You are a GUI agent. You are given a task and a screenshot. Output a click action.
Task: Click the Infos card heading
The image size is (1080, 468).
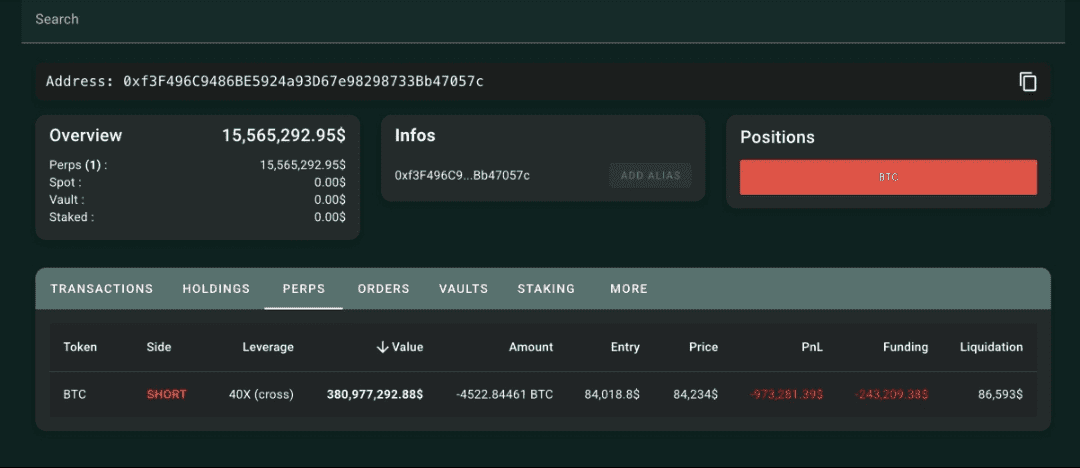pyautogui.click(x=415, y=135)
